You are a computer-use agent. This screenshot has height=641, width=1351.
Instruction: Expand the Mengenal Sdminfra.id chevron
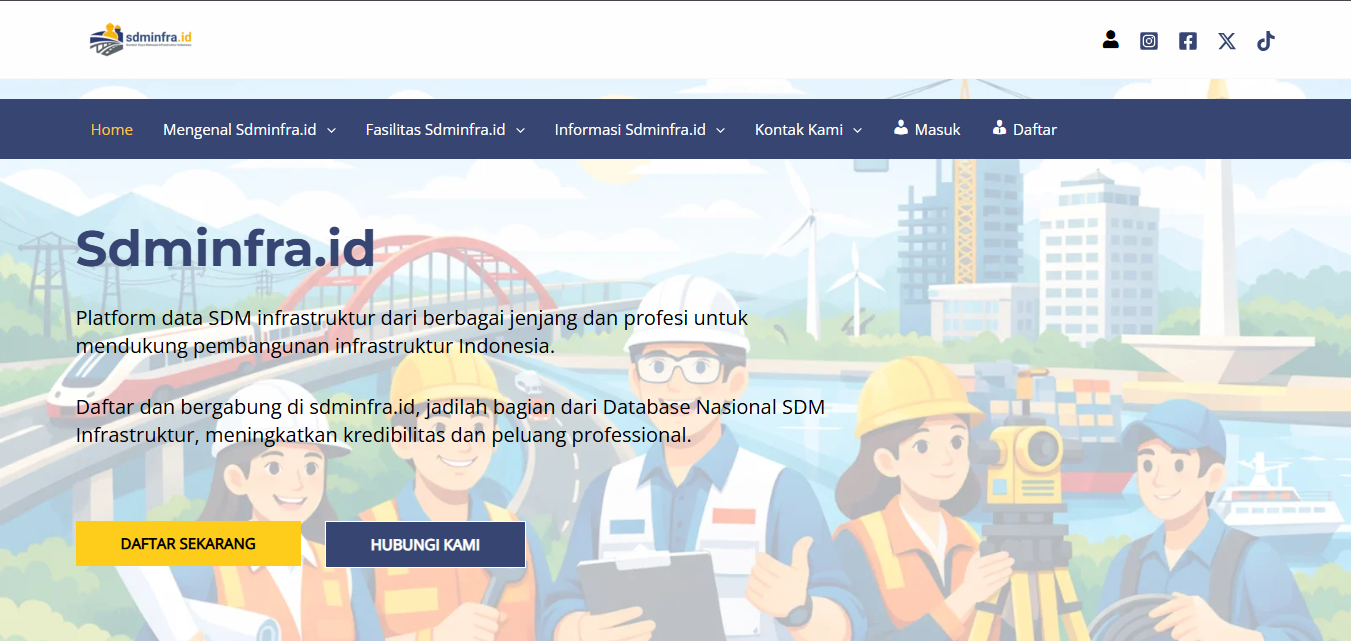(331, 130)
